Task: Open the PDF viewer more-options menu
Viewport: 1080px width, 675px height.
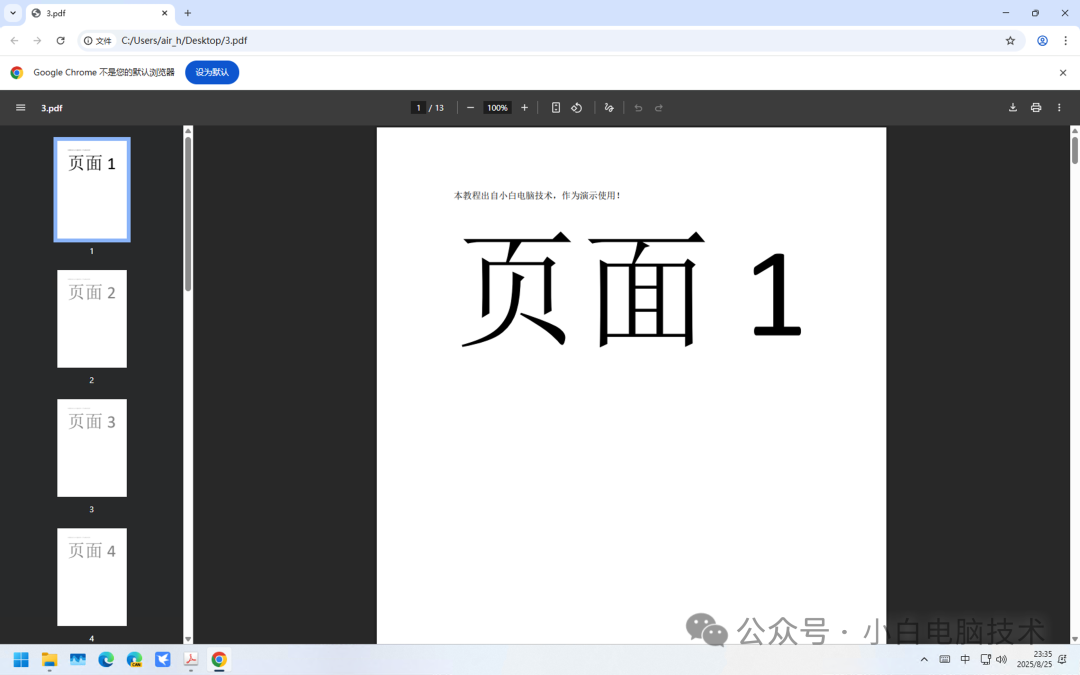Action: (1059, 107)
